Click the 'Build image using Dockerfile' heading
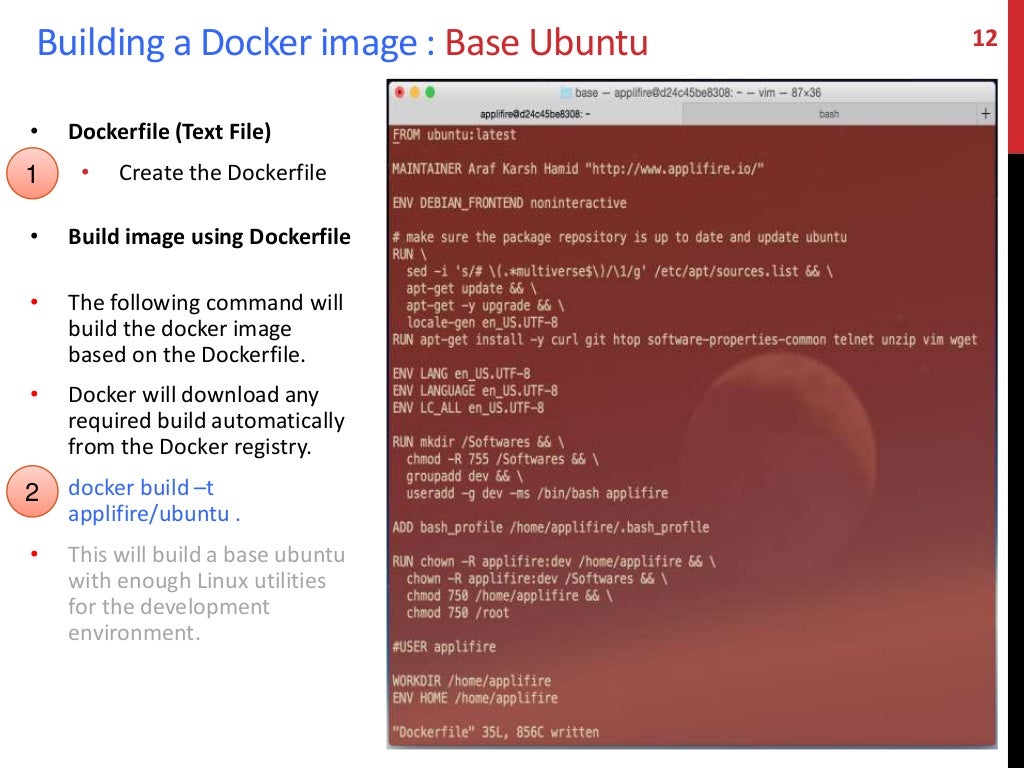1024x768 pixels. click(209, 236)
